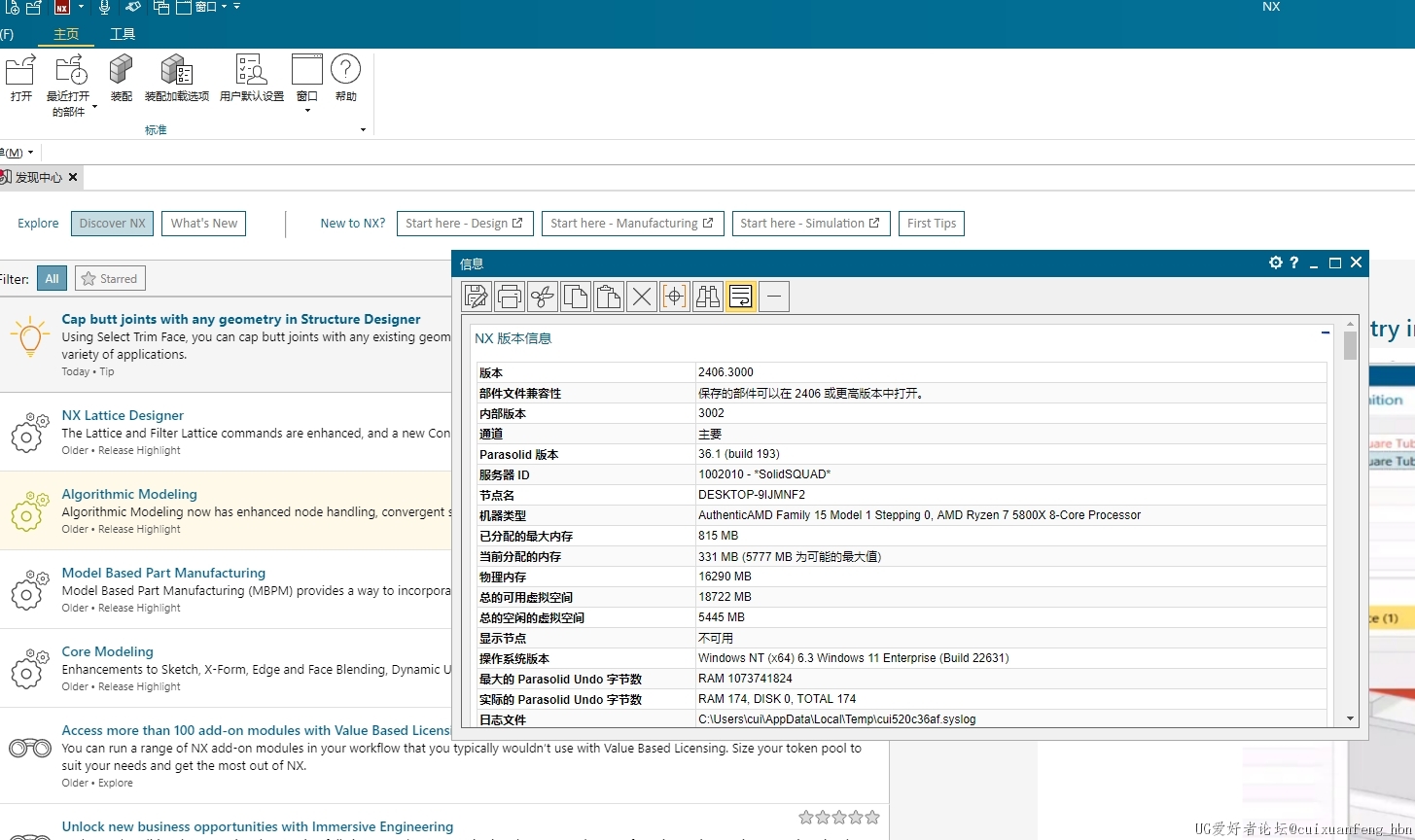Screen dimensions: 1415x840
Task: Open Start here - Design link
Action: [464, 224]
